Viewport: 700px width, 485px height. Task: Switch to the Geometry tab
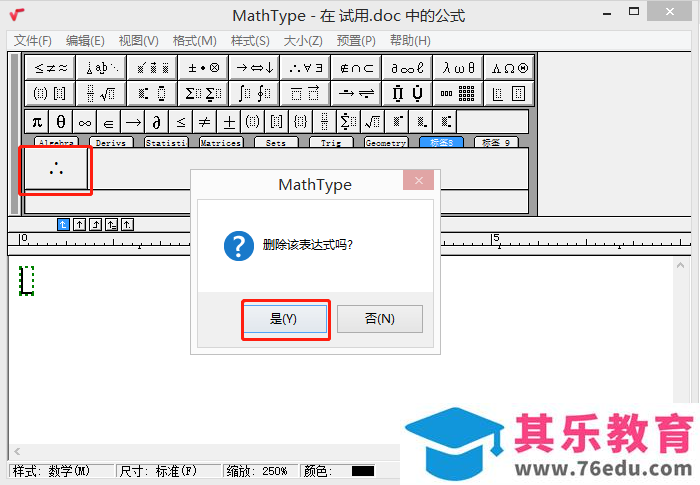coord(386,142)
